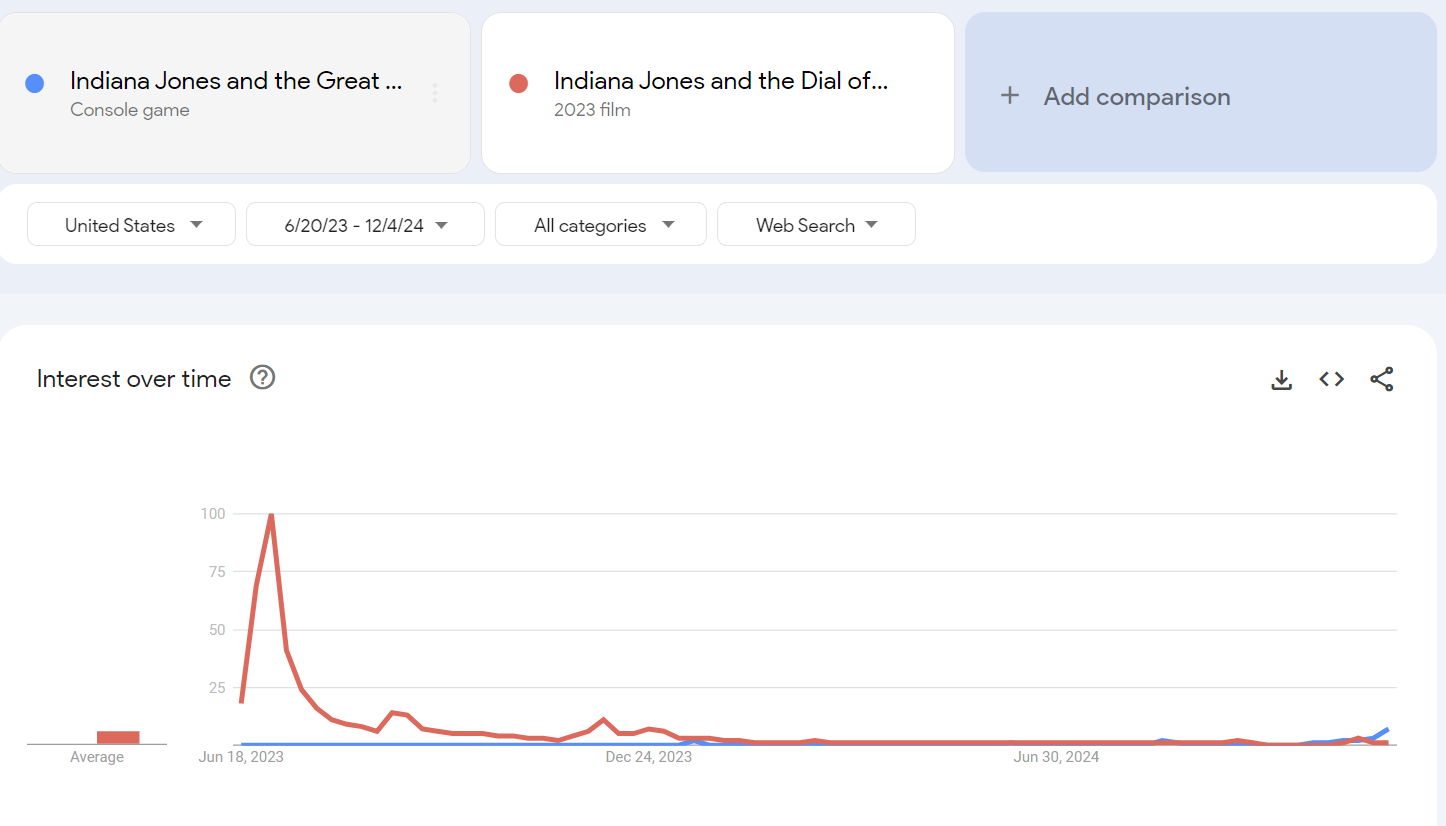Click the 75 value on the y-axis
The image size is (1446, 826).
click(216, 572)
